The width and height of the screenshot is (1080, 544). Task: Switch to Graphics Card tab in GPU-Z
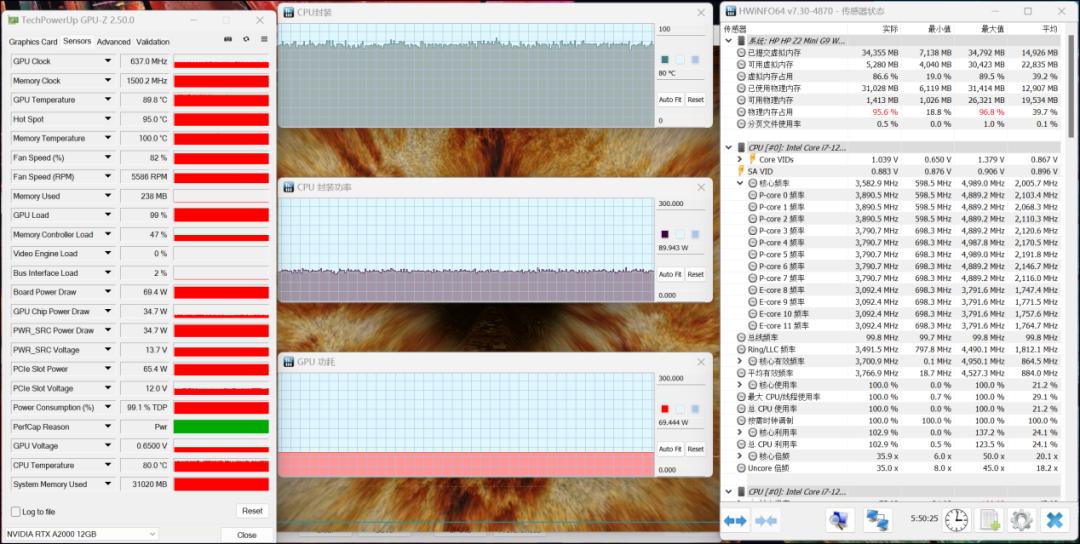point(33,42)
